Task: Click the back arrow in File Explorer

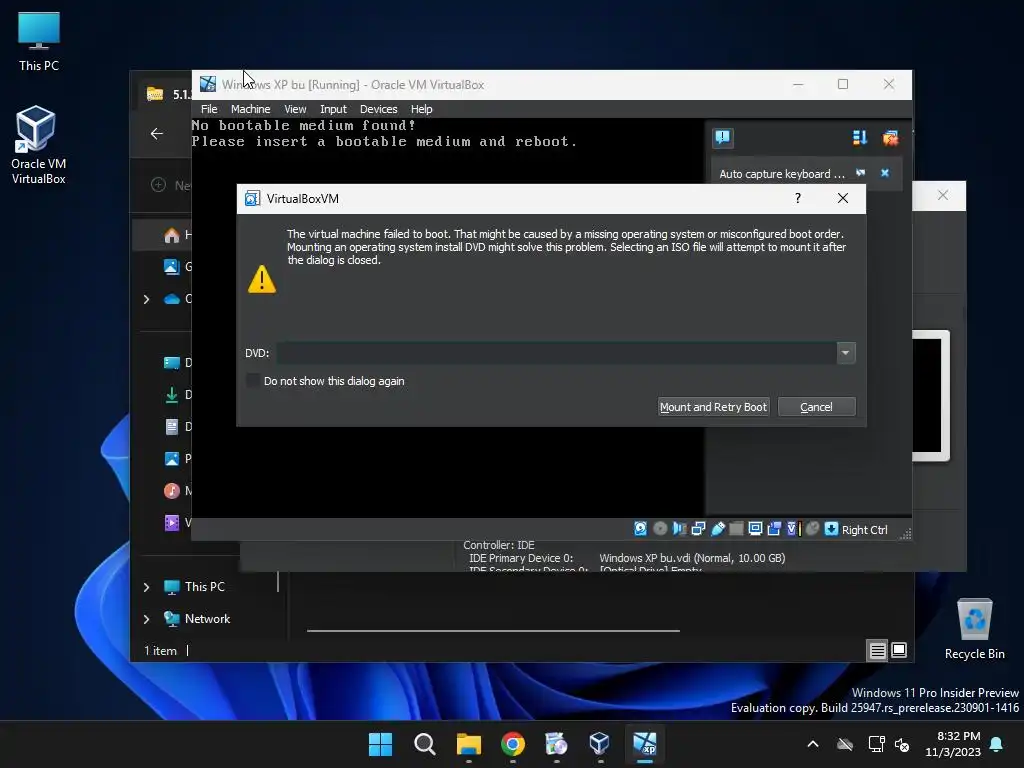Action: (x=157, y=134)
